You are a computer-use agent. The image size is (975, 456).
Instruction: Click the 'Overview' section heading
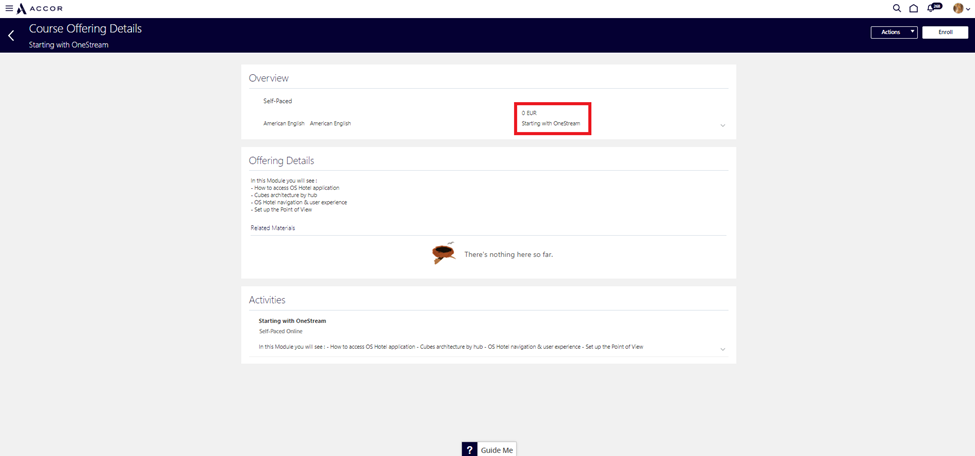[x=269, y=78]
